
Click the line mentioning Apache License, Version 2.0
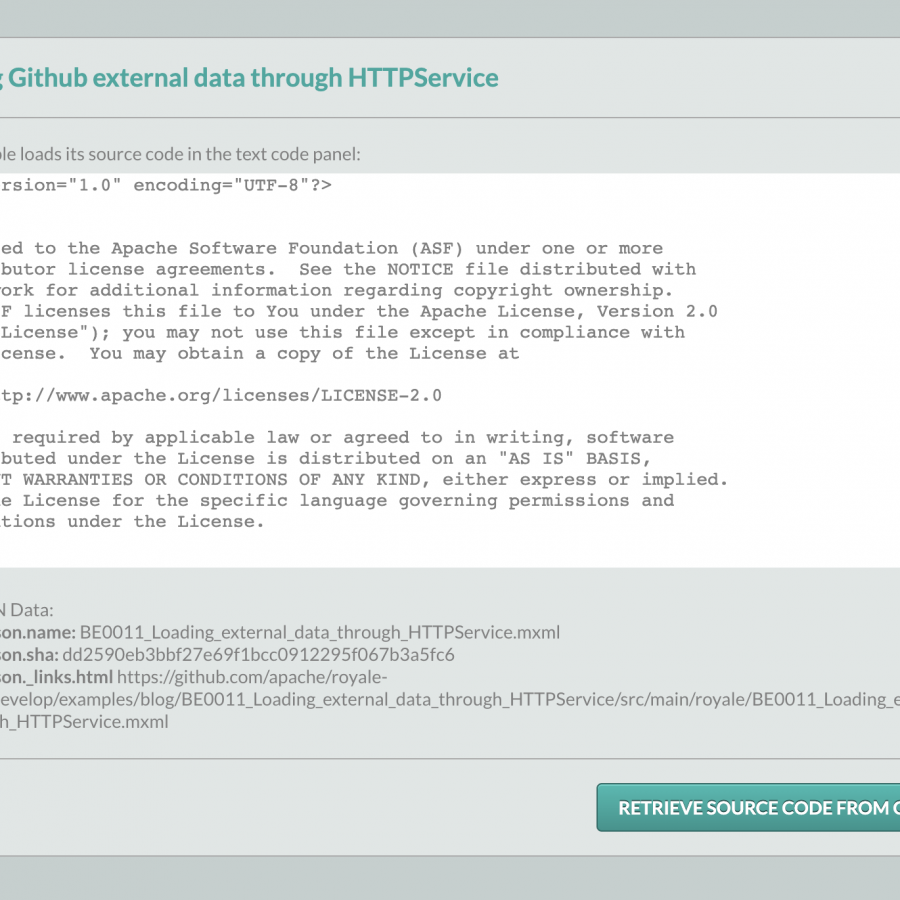(360, 311)
